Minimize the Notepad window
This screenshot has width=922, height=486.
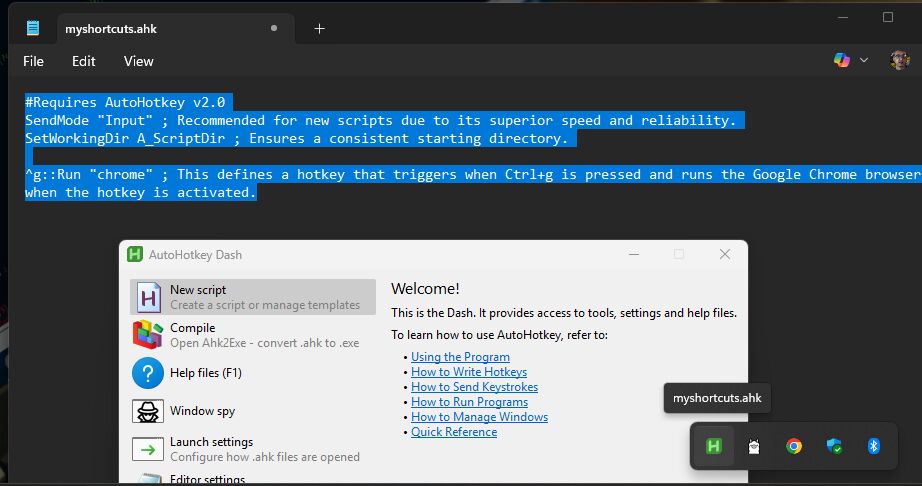[843, 18]
